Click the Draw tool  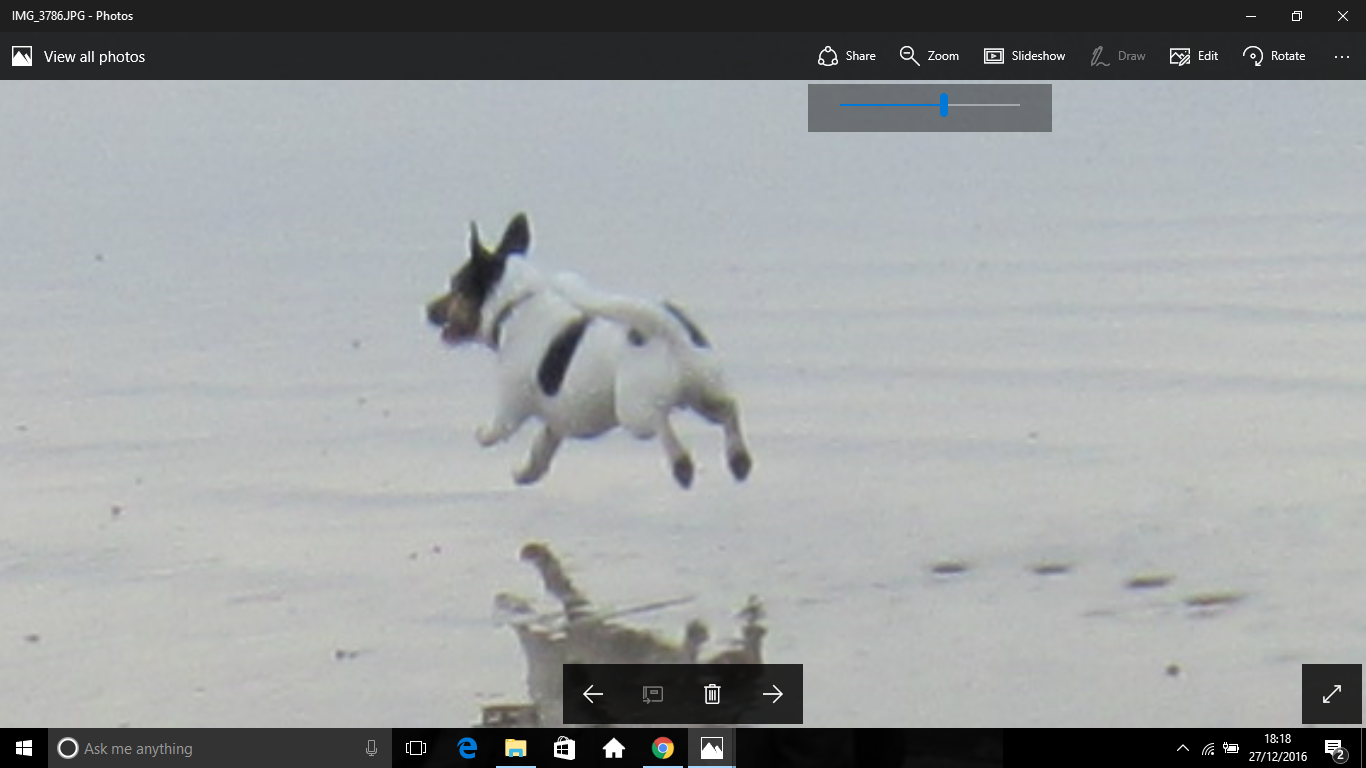[x=1117, y=56]
